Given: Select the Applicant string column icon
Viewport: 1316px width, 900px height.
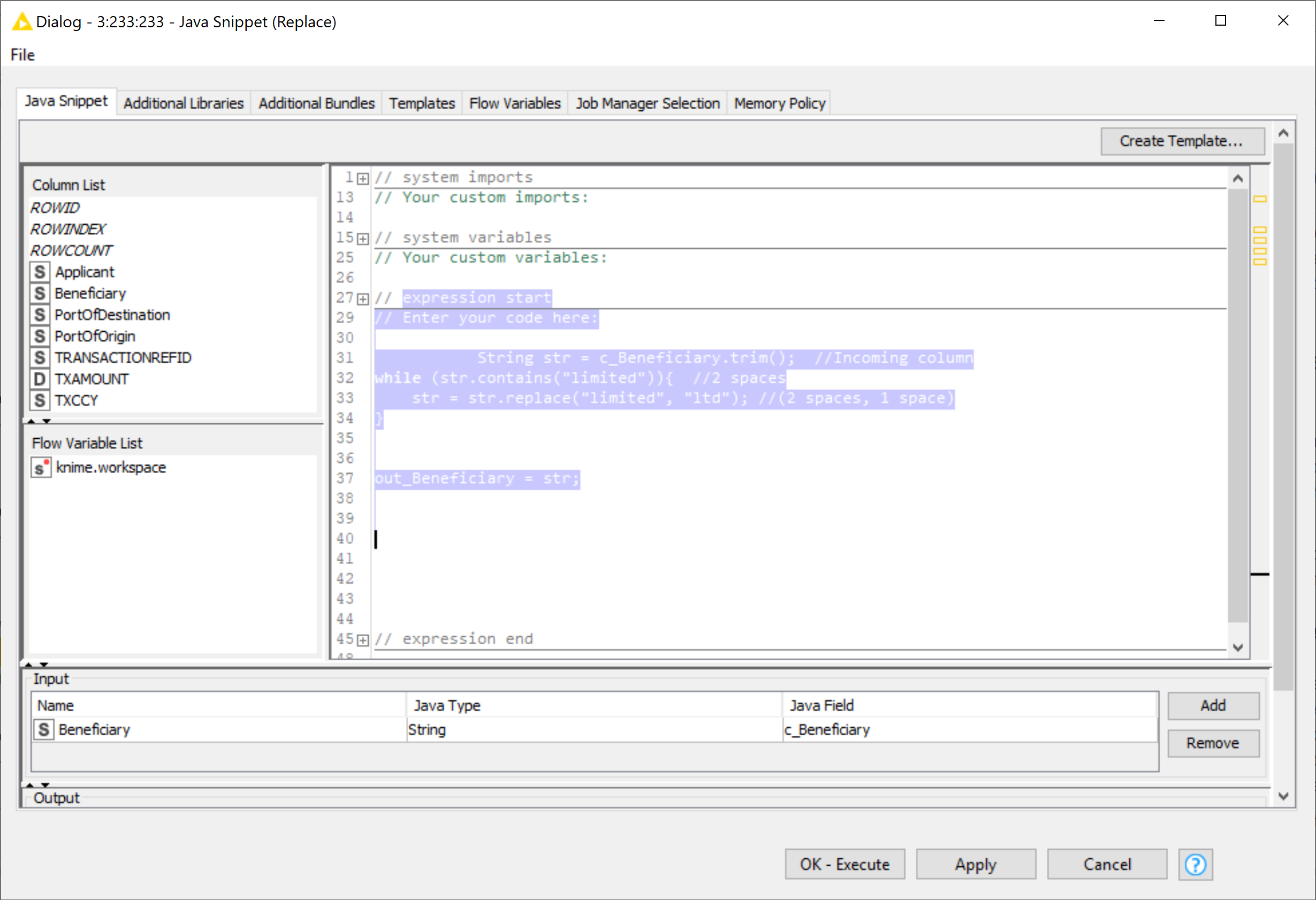Looking at the screenshot, I should (39, 272).
